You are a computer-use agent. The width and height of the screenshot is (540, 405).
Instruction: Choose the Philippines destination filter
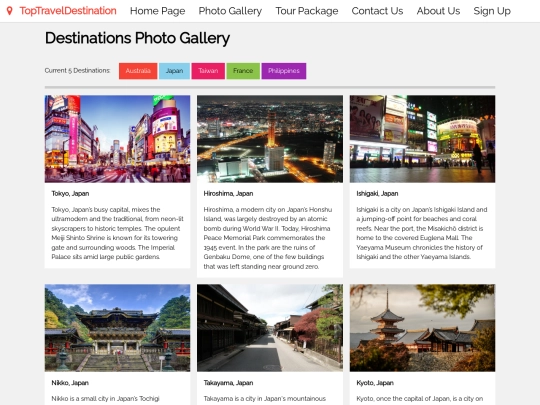(284, 71)
